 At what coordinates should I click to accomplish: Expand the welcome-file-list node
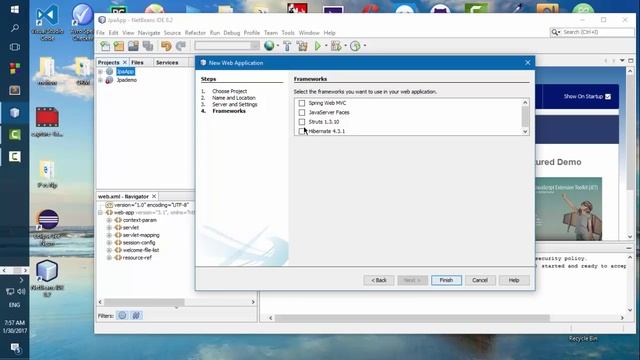(109, 250)
